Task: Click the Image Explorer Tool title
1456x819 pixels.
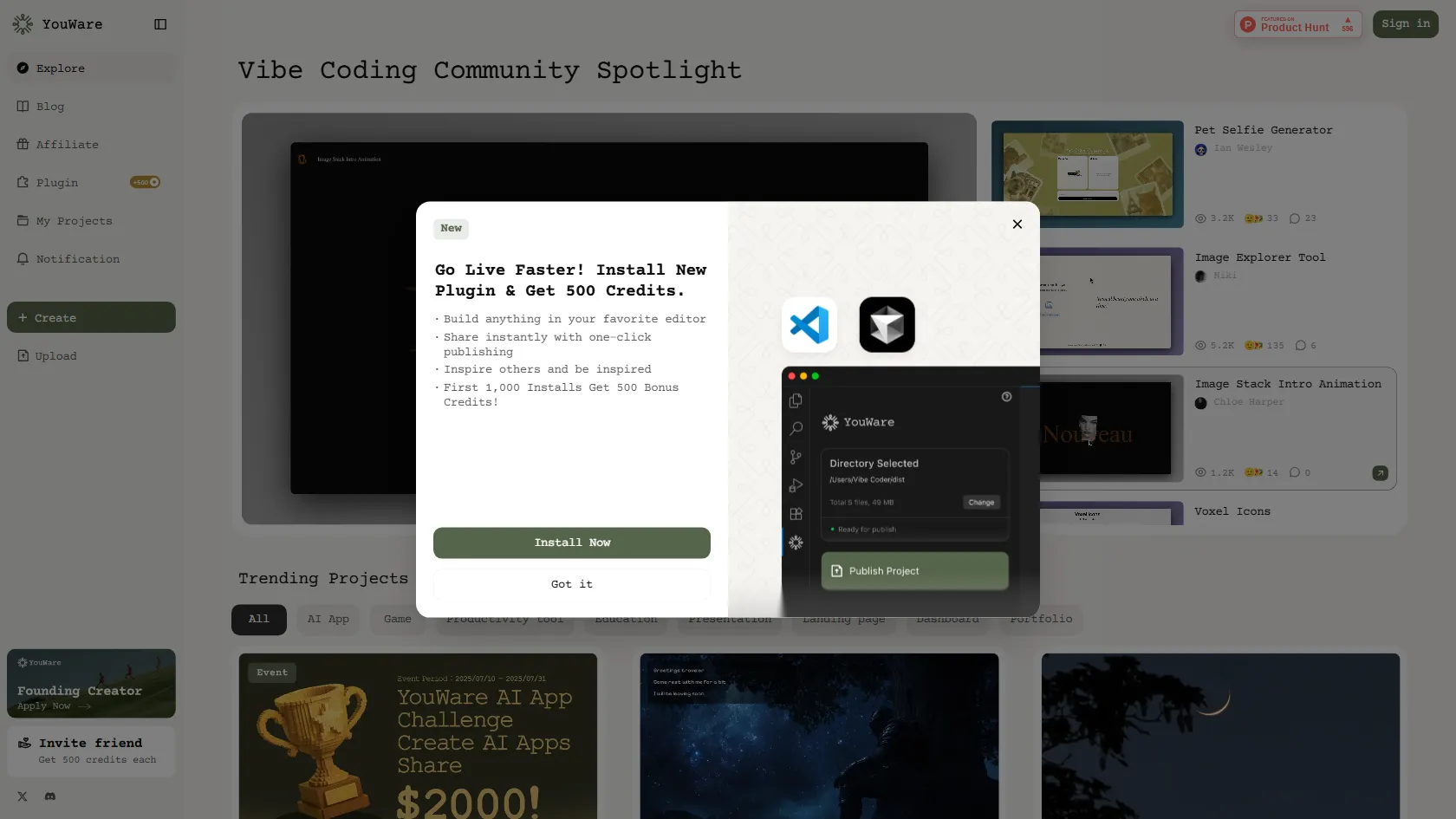Action: [1260, 257]
